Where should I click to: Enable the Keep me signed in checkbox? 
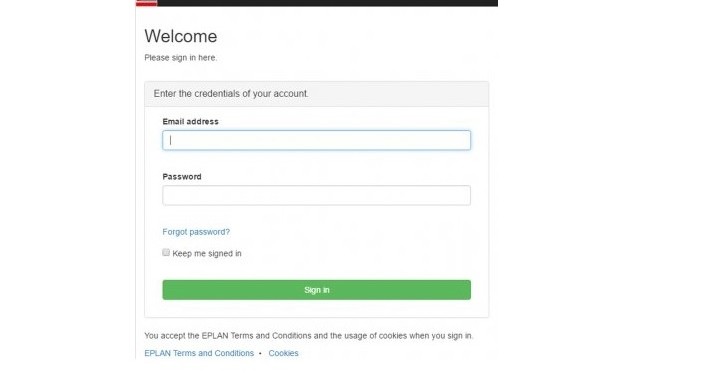pyautogui.click(x=166, y=252)
